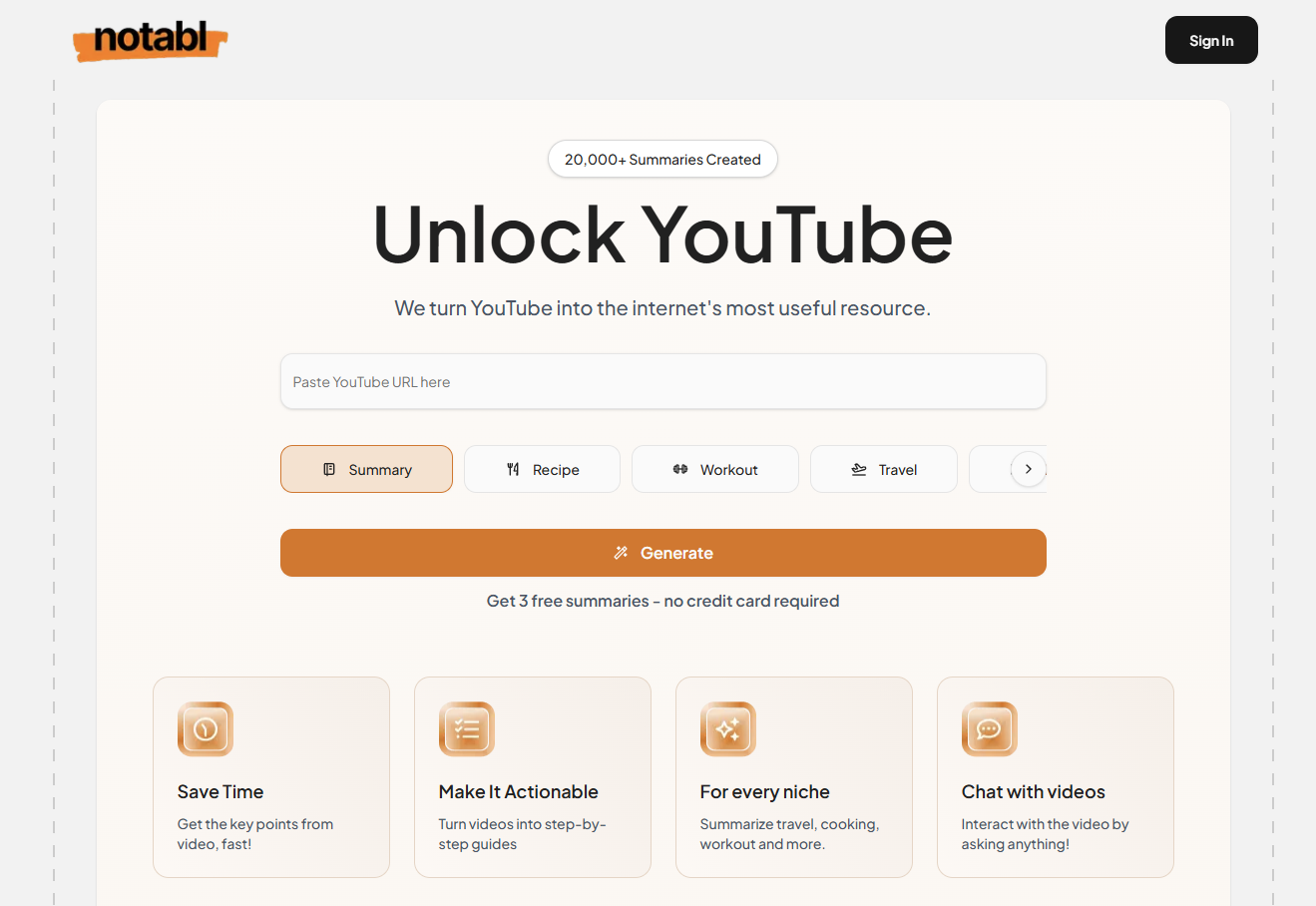Switch to Recipe mode
Image resolution: width=1316 pixels, height=906 pixels.
tap(542, 469)
